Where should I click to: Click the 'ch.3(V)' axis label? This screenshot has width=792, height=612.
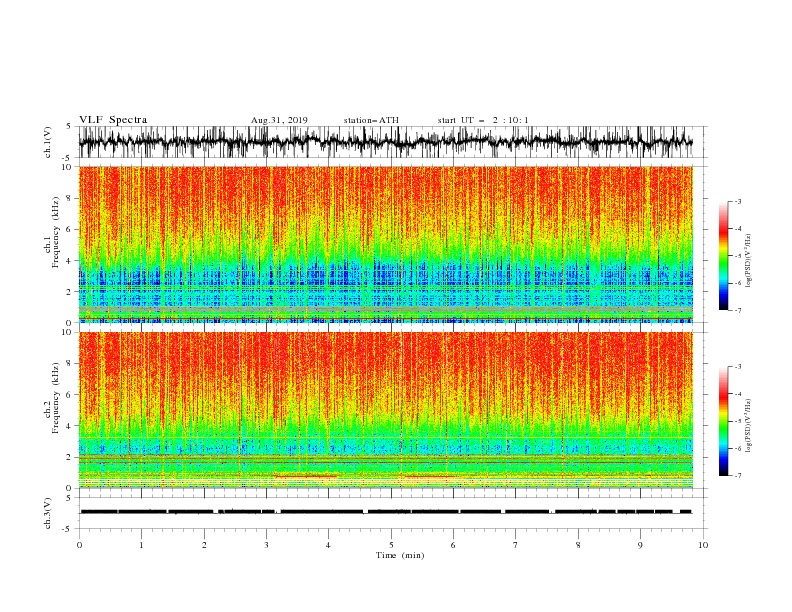(48, 513)
